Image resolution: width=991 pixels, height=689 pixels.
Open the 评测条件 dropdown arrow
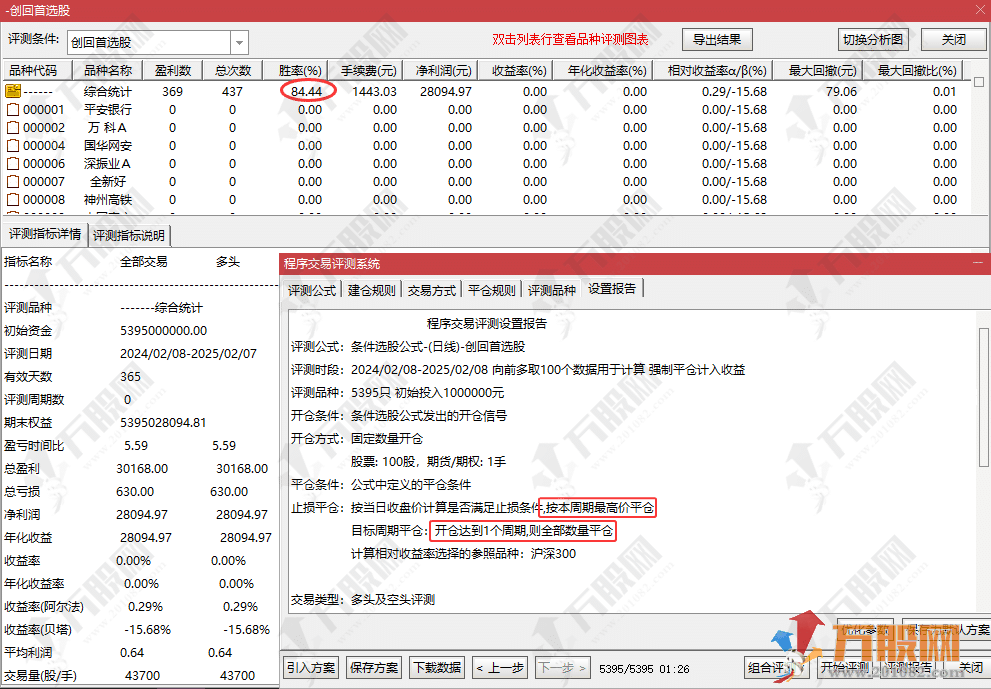point(240,43)
